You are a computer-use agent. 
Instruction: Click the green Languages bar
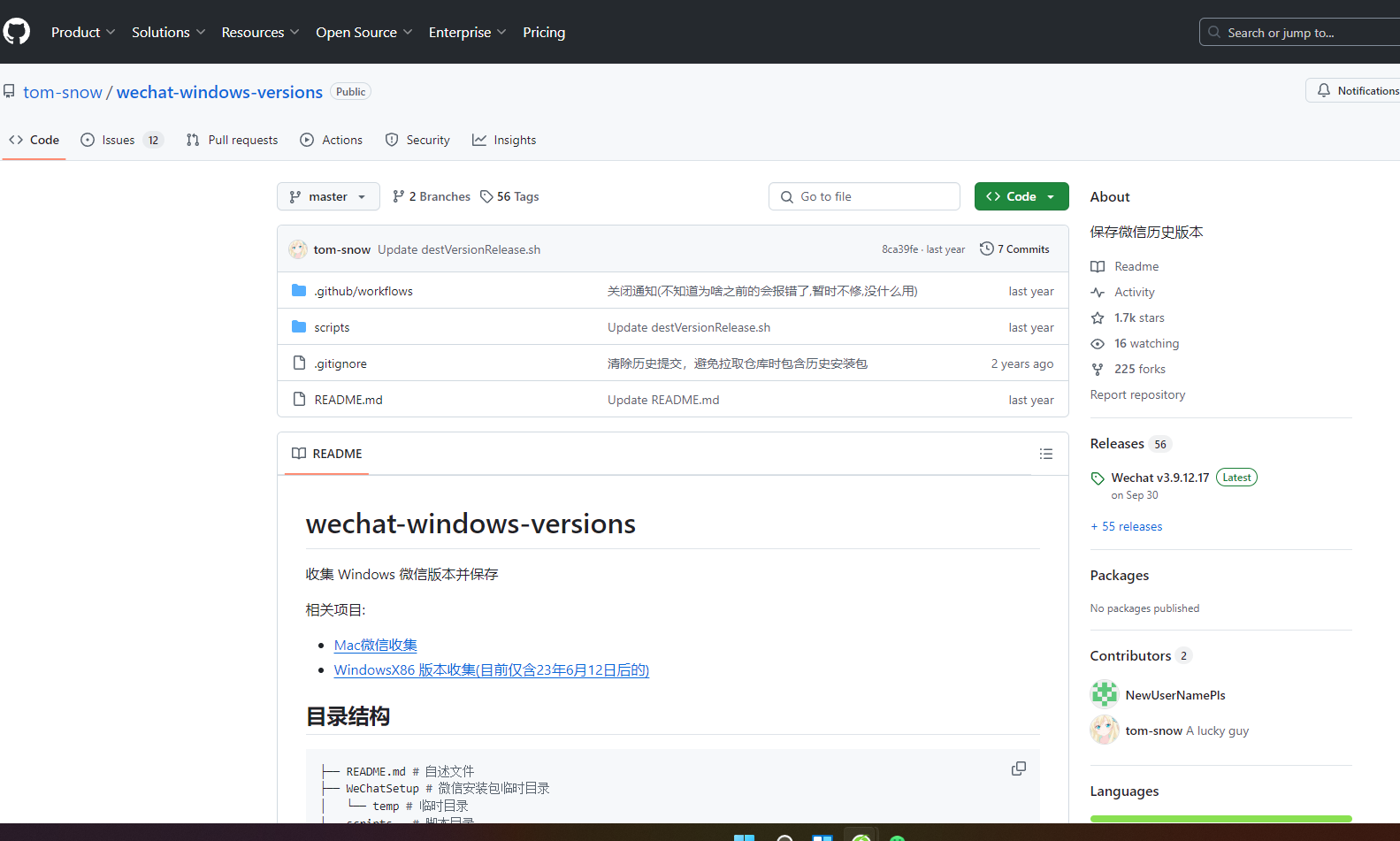(1220, 819)
